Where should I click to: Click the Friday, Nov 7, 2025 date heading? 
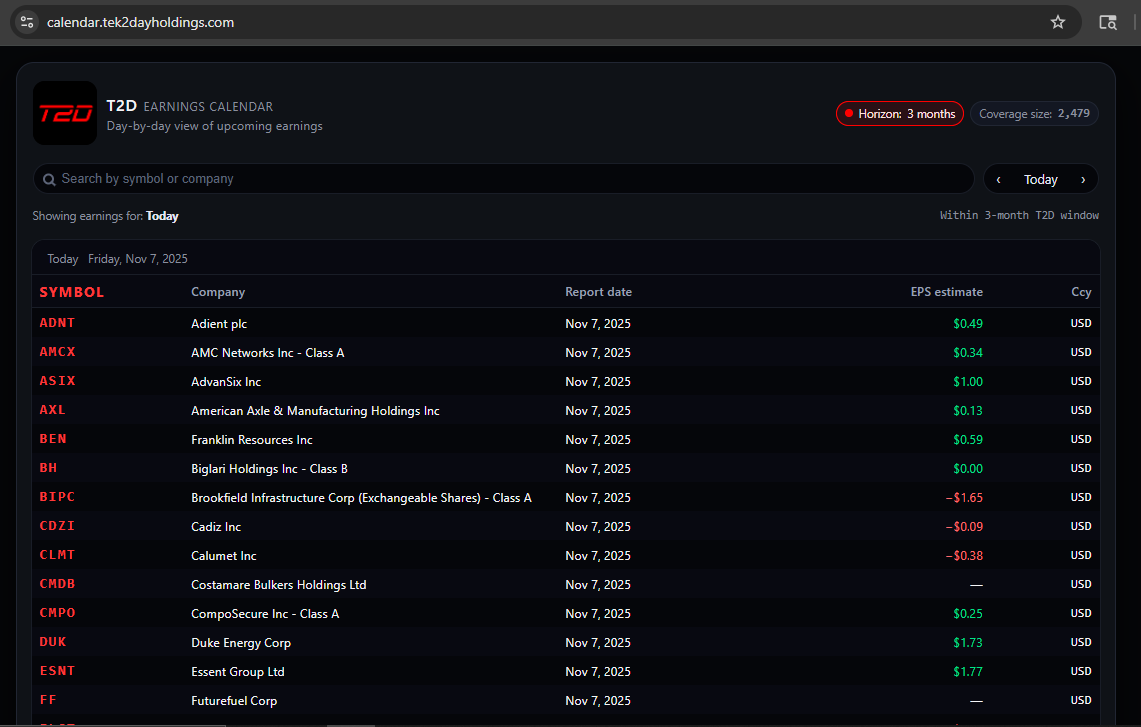138,259
